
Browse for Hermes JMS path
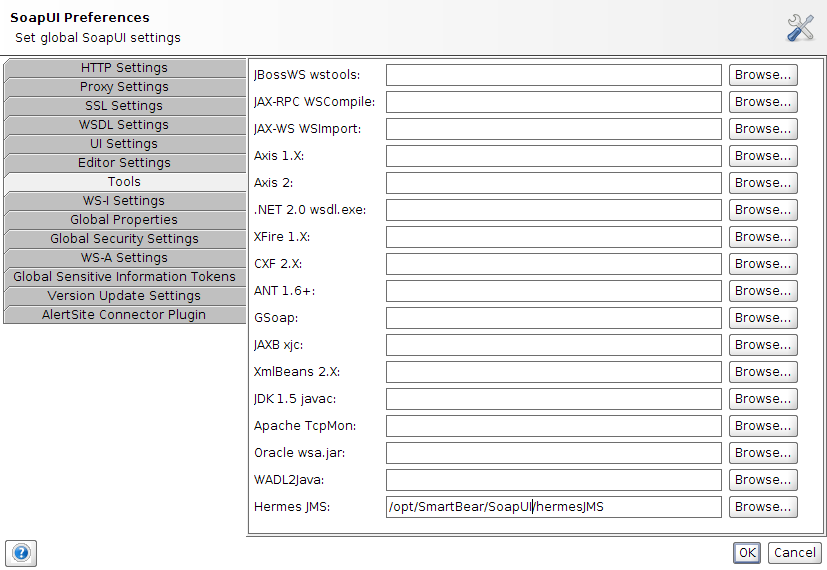coord(763,507)
